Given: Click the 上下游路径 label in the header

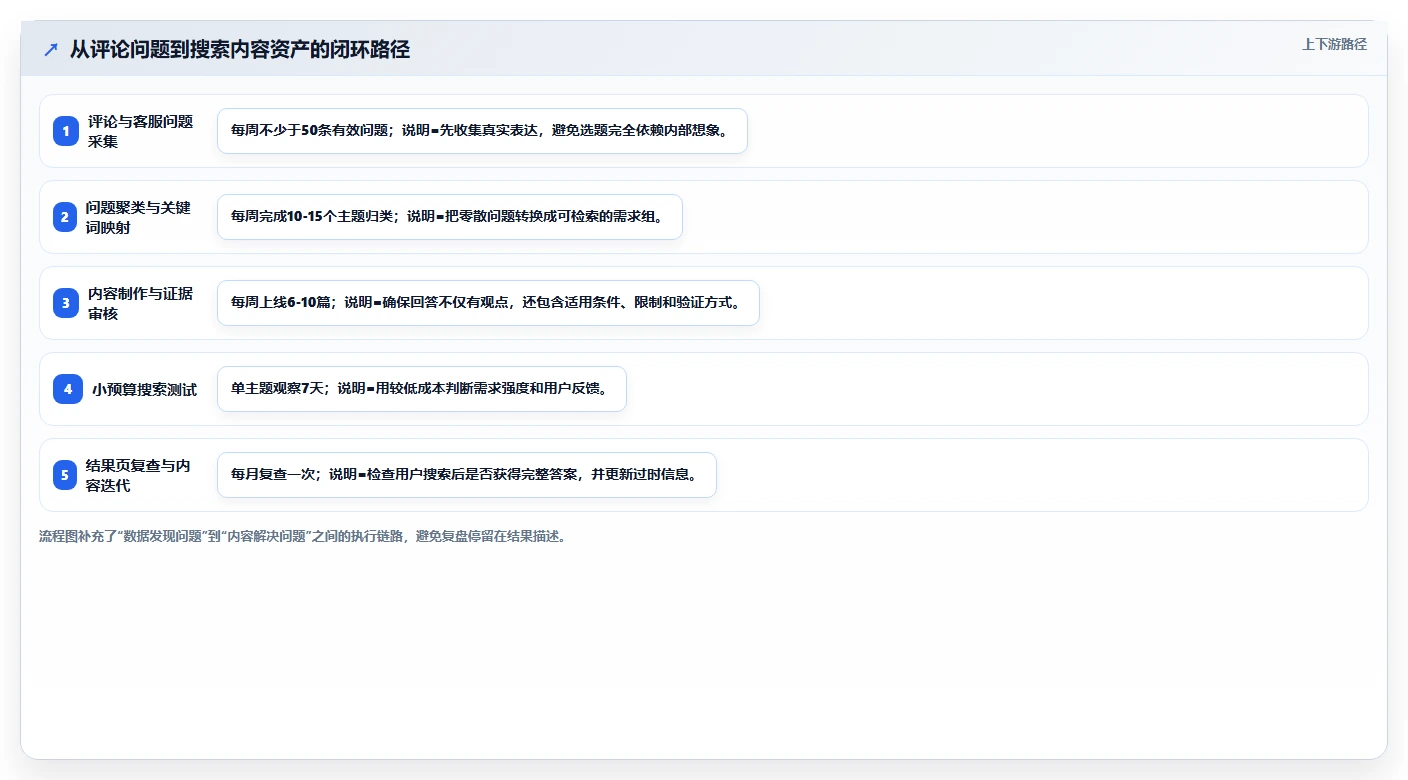Looking at the screenshot, I should coord(1334,44).
